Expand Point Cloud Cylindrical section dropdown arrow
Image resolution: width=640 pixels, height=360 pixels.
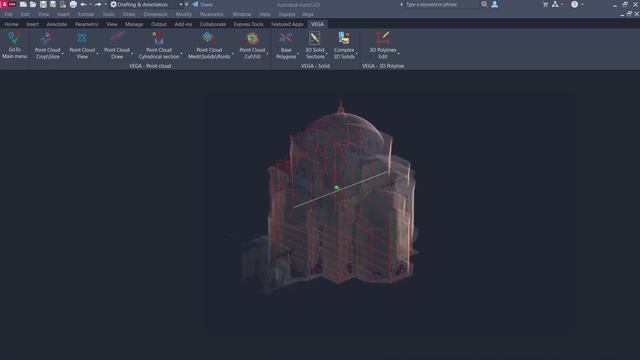coord(181,53)
